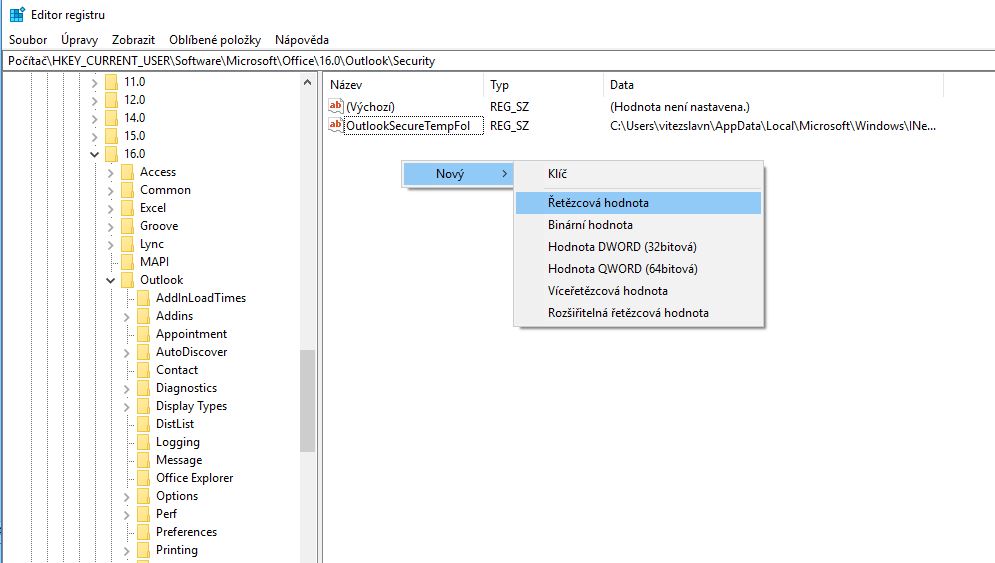Collapse the Outlook key branch
This screenshot has height=563, width=995.
coord(110,280)
